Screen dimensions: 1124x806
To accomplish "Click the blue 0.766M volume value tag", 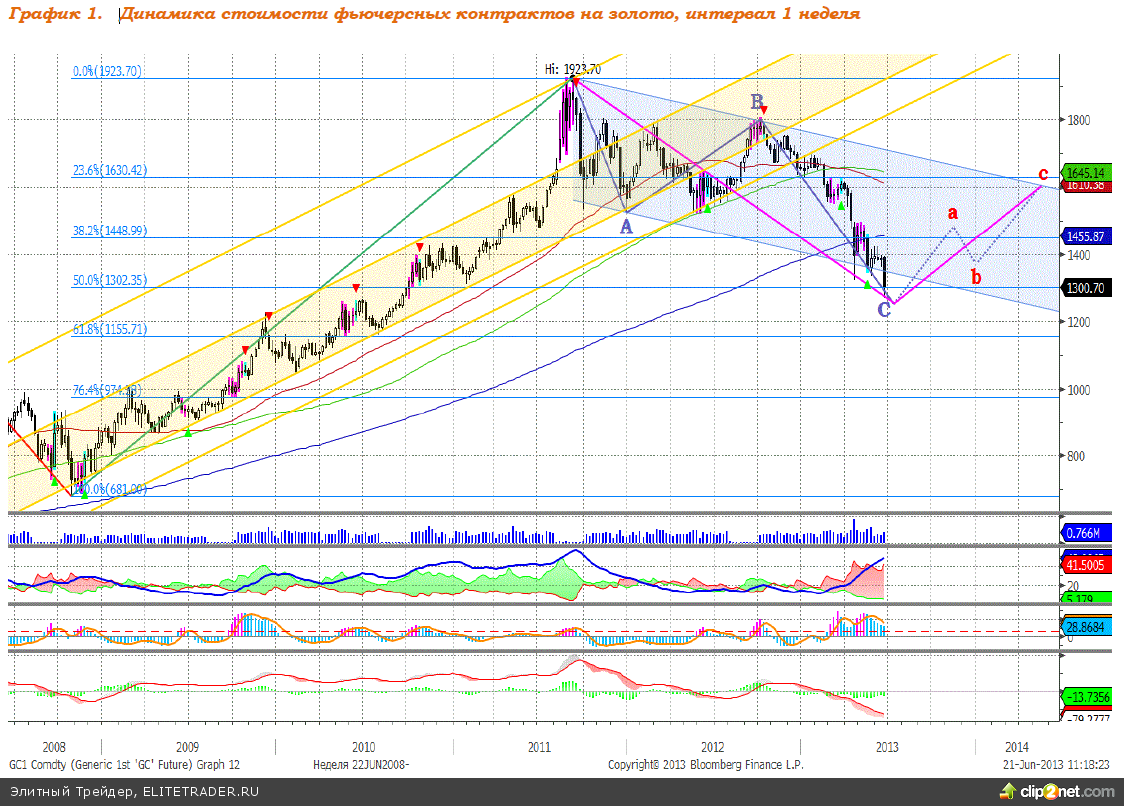I will [x=1082, y=532].
